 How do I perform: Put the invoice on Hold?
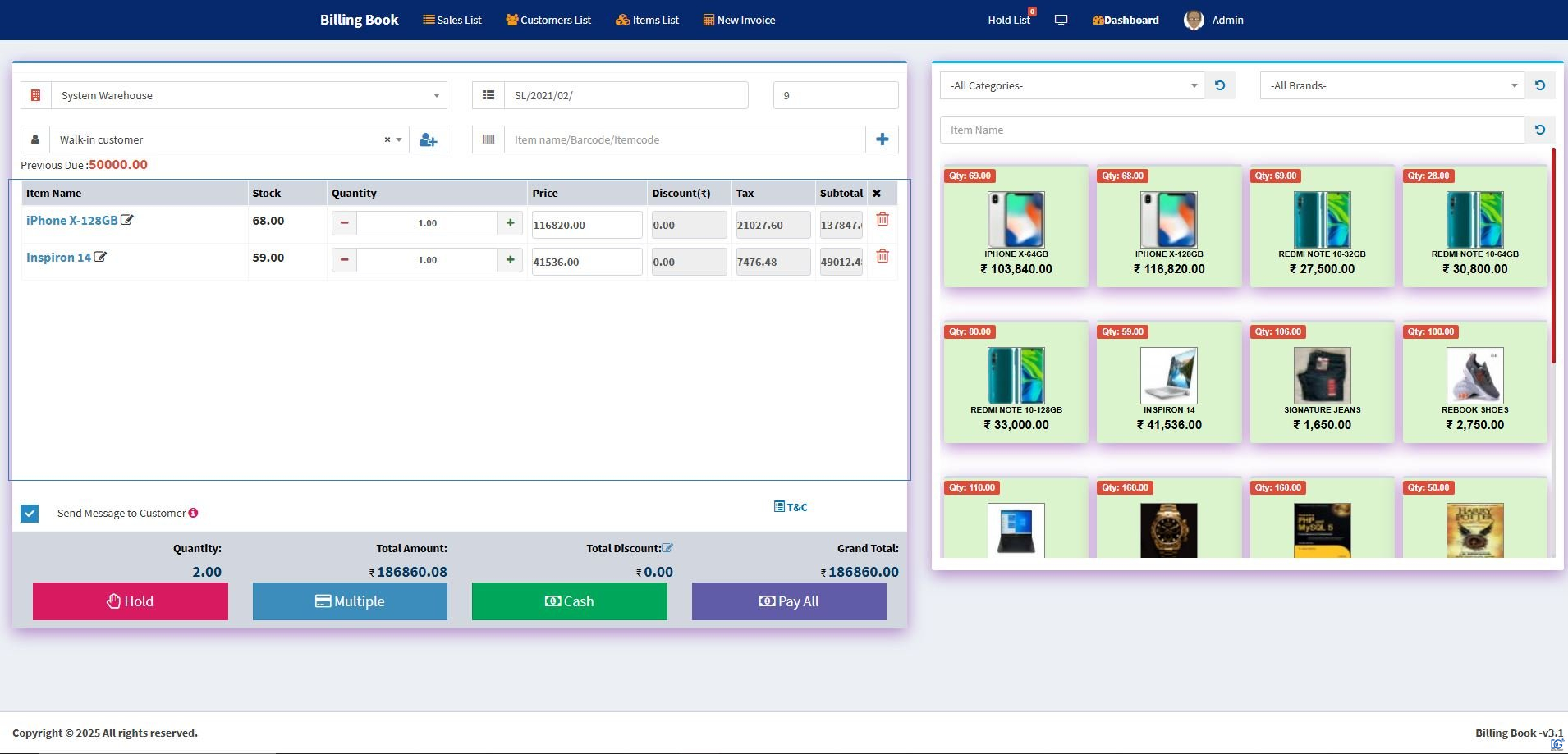pos(131,601)
